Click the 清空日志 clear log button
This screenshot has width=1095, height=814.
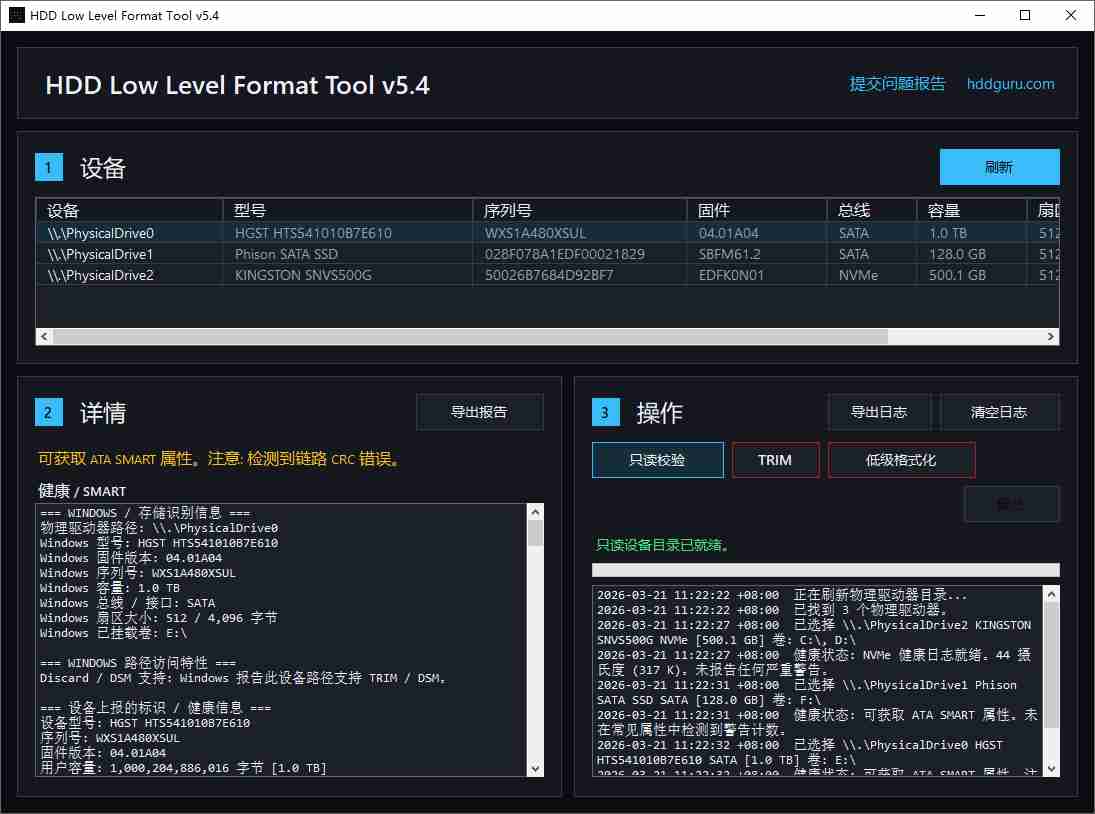tap(1000, 411)
